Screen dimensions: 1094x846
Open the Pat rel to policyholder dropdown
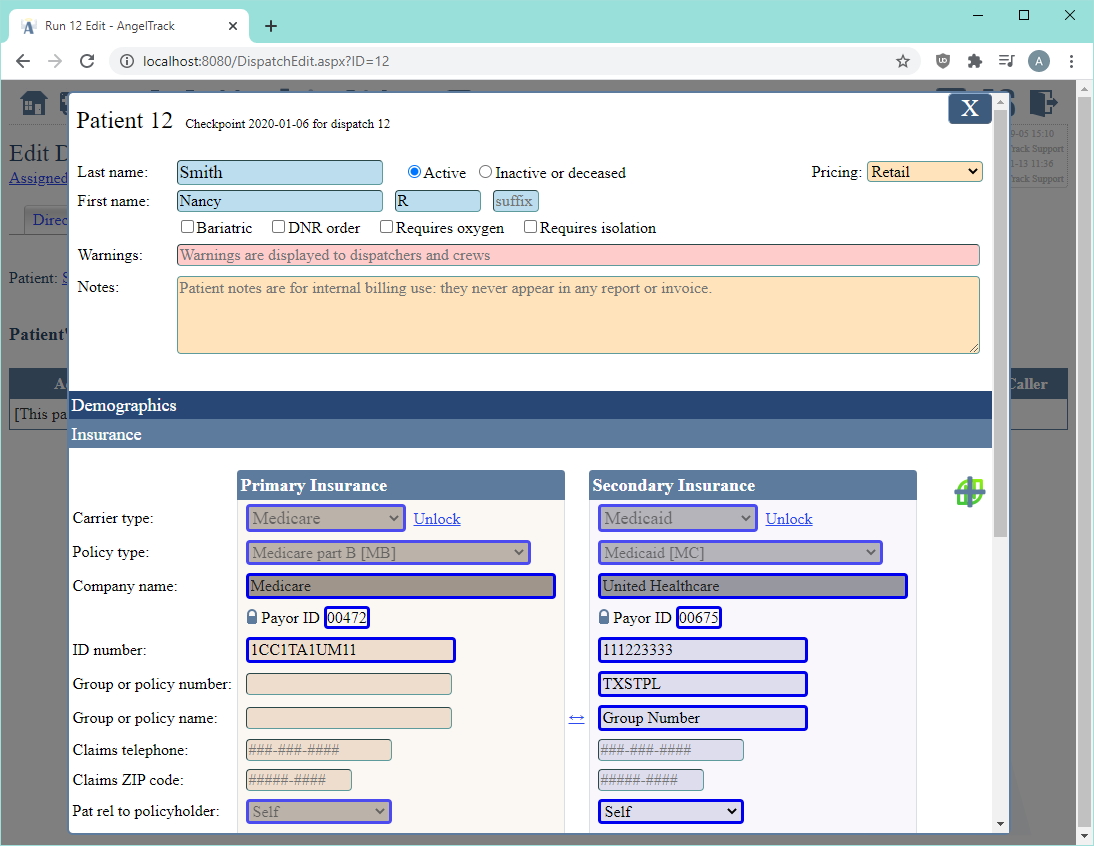(318, 811)
